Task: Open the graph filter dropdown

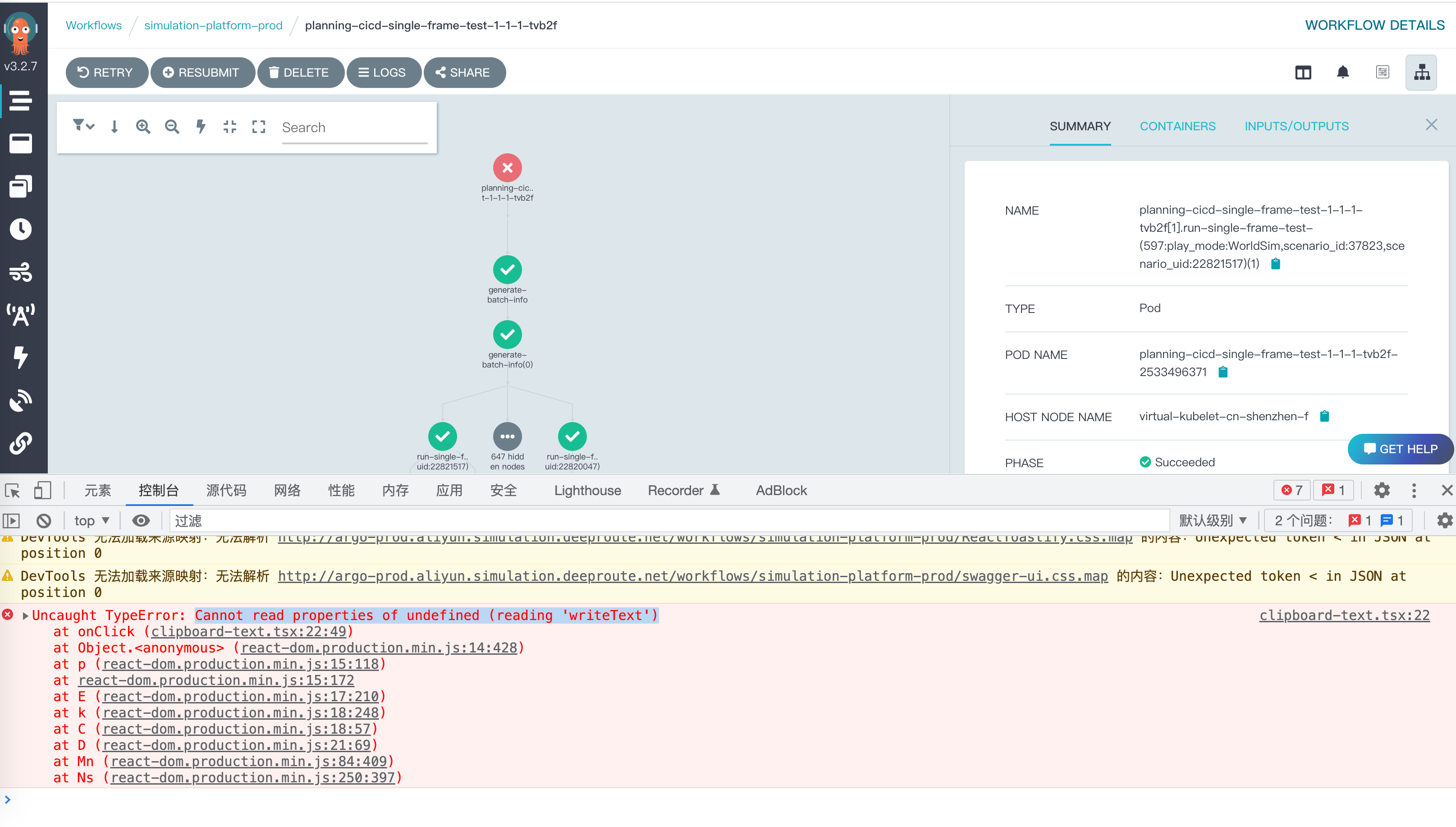Action: tap(83, 126)
